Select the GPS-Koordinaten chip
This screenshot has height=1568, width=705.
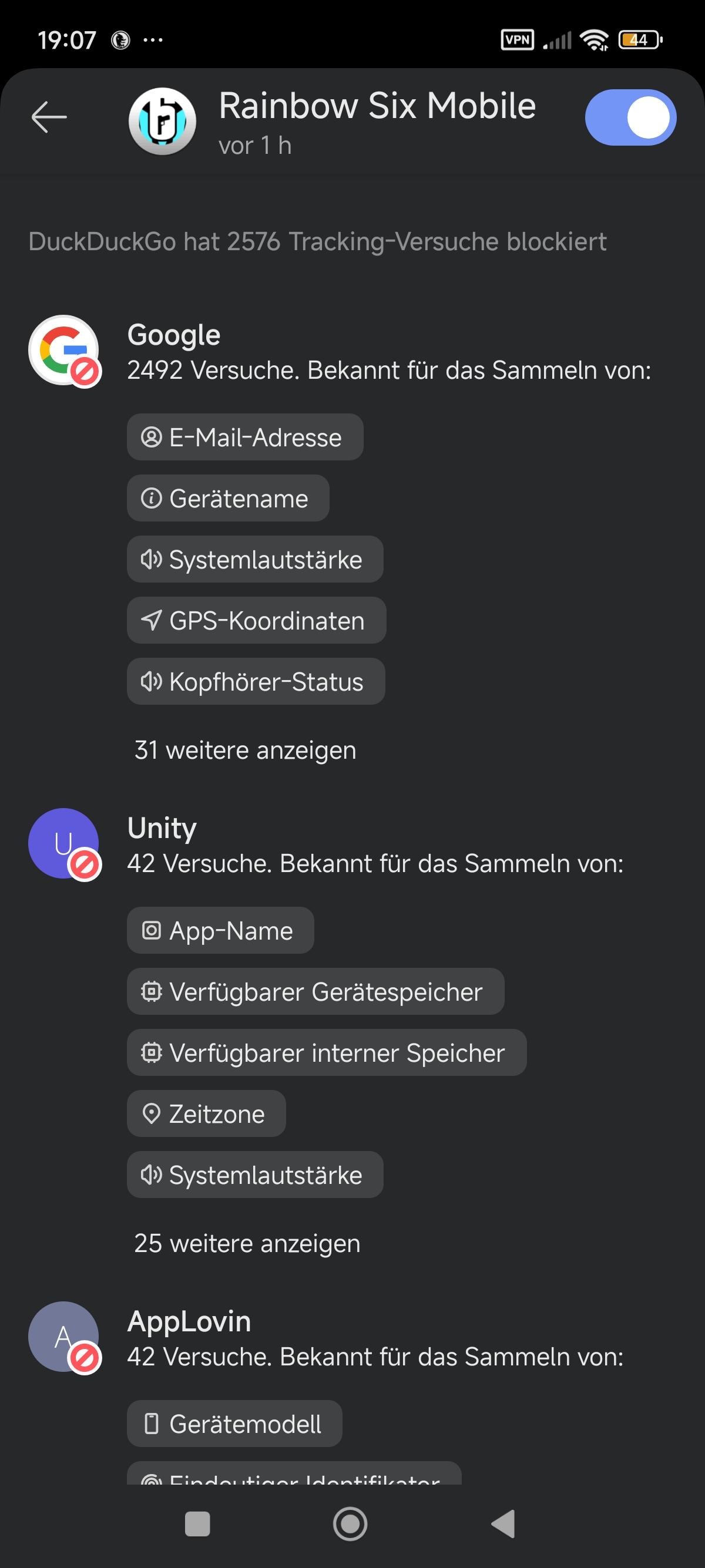256,620
